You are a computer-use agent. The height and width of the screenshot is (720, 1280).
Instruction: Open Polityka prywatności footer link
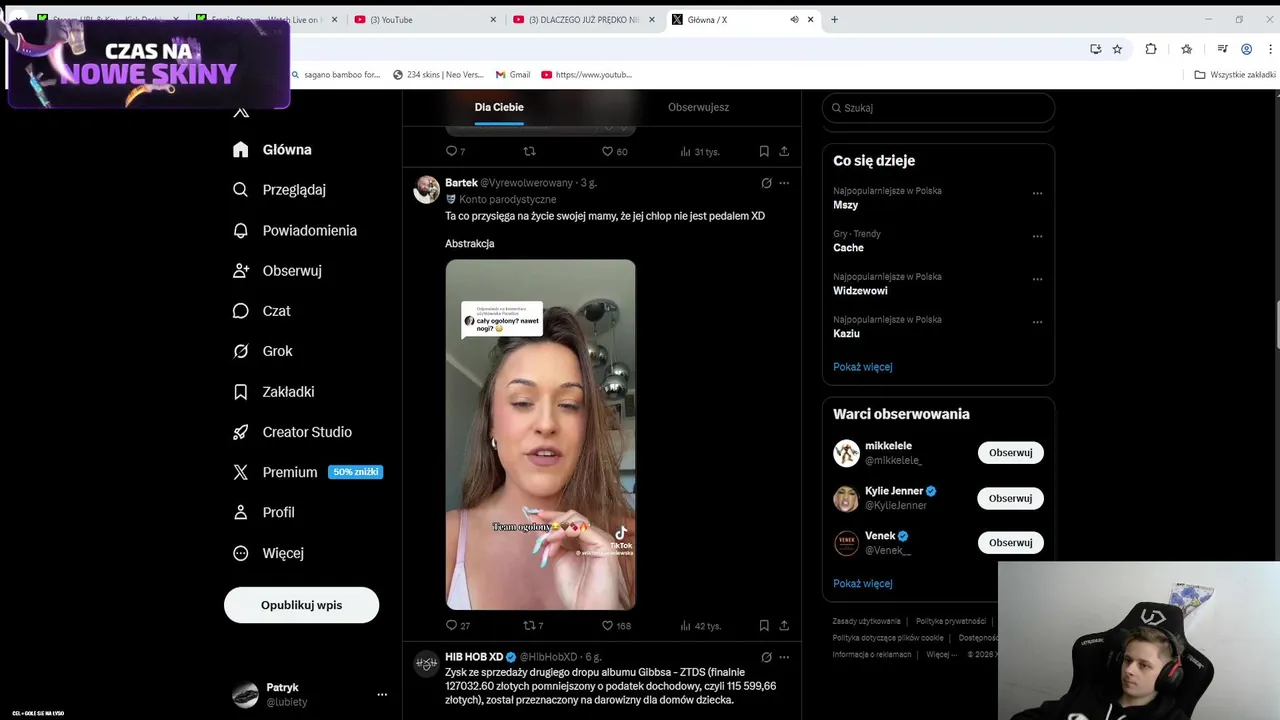[950, 621]
